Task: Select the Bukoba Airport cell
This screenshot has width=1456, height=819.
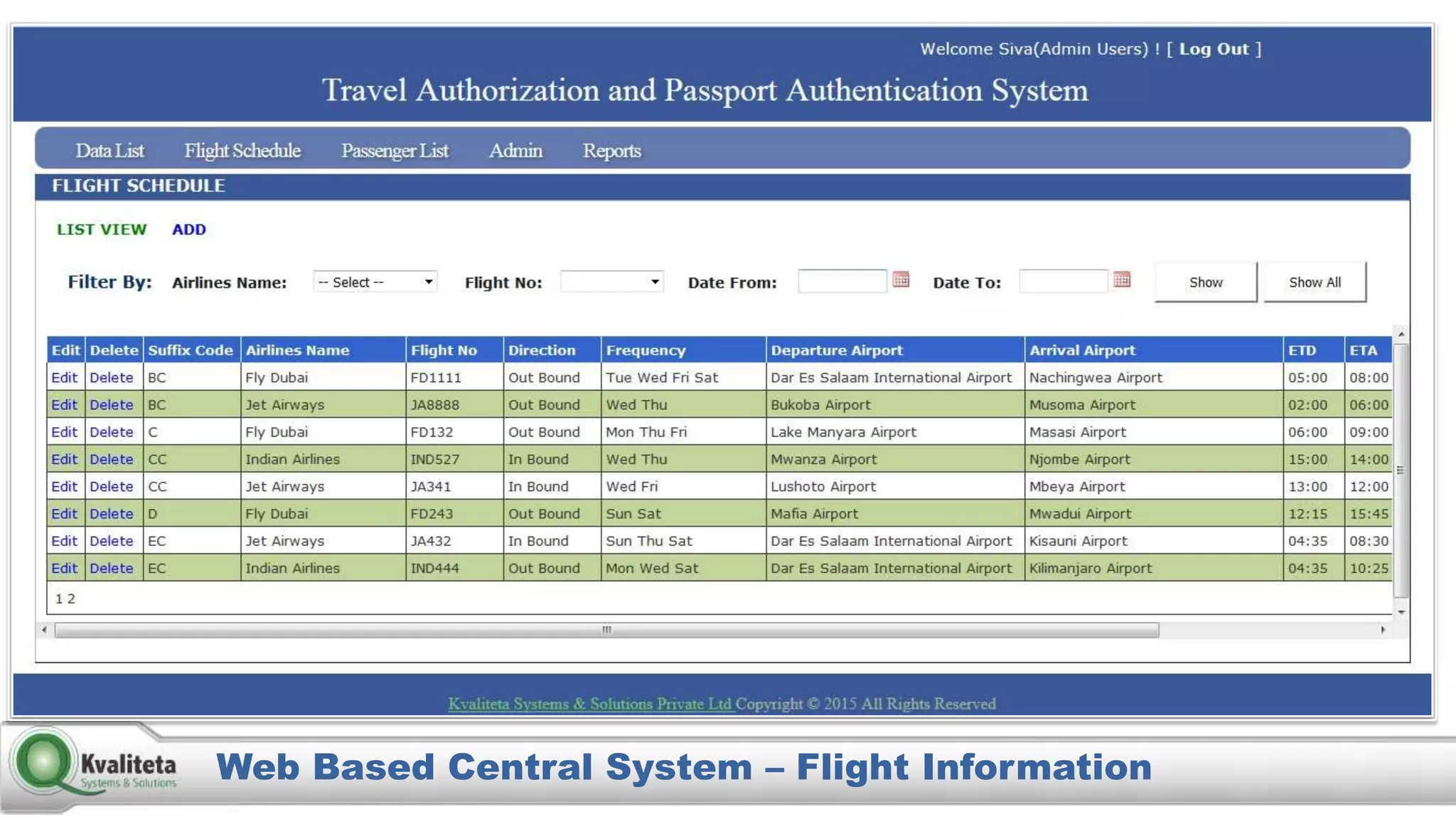Action: [x=895, y=405]
